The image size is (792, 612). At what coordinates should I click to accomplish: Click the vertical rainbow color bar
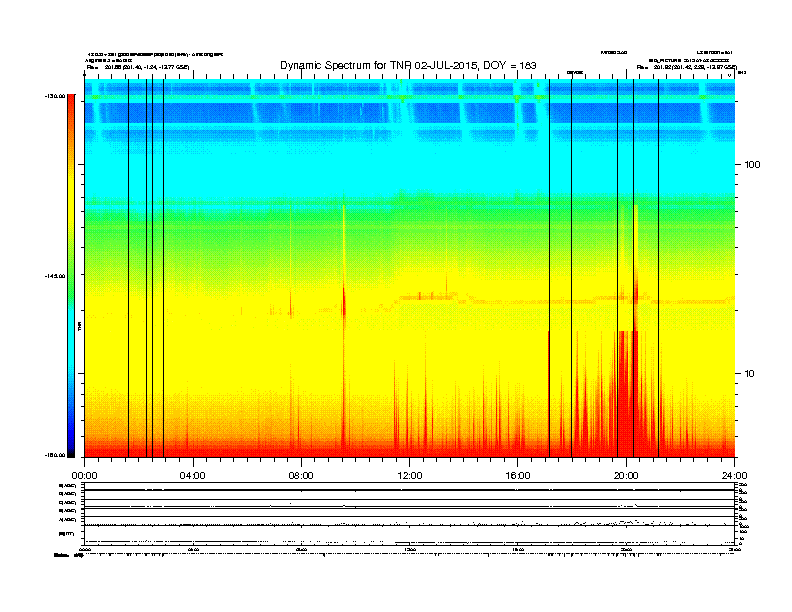click(71, 276)
